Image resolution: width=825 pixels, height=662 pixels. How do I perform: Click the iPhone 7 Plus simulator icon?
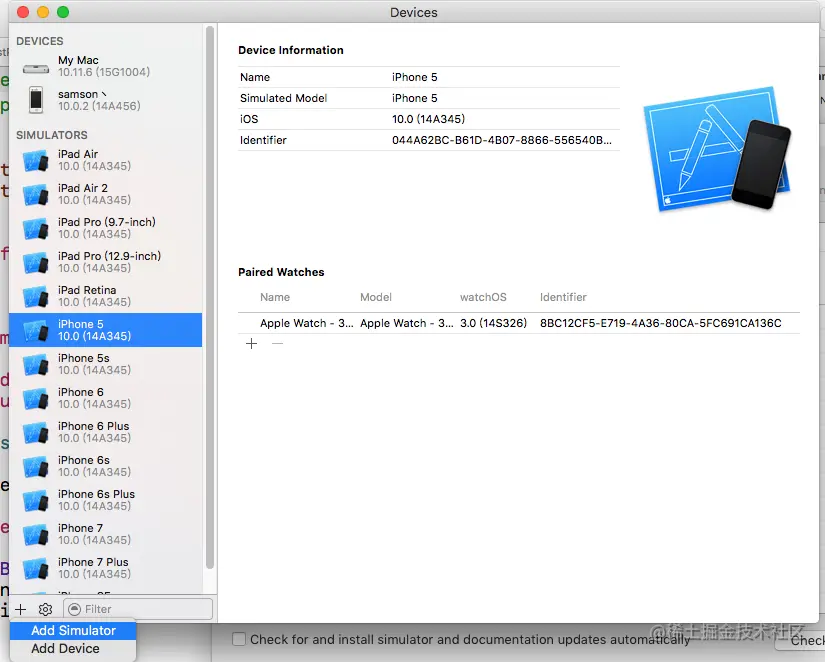(x=36, y=568)
